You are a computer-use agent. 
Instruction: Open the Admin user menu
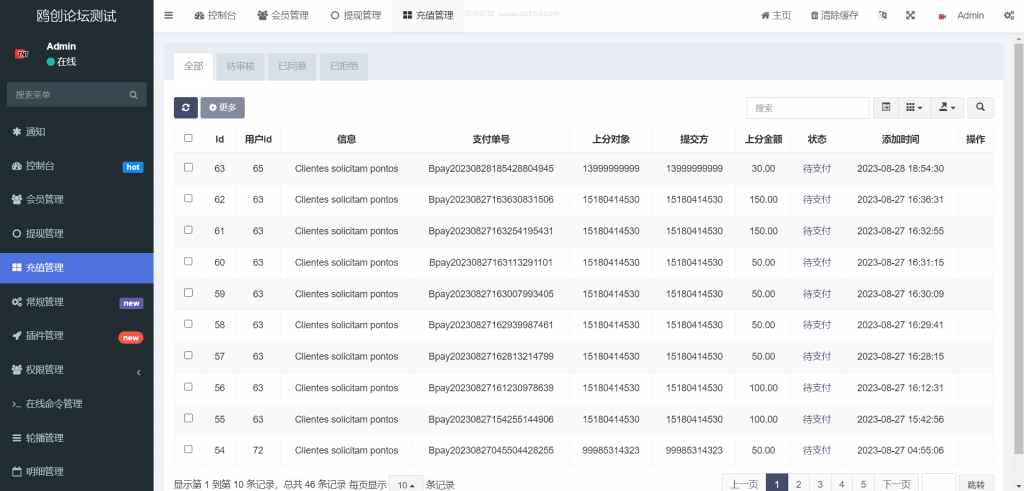tap(961, 16)
